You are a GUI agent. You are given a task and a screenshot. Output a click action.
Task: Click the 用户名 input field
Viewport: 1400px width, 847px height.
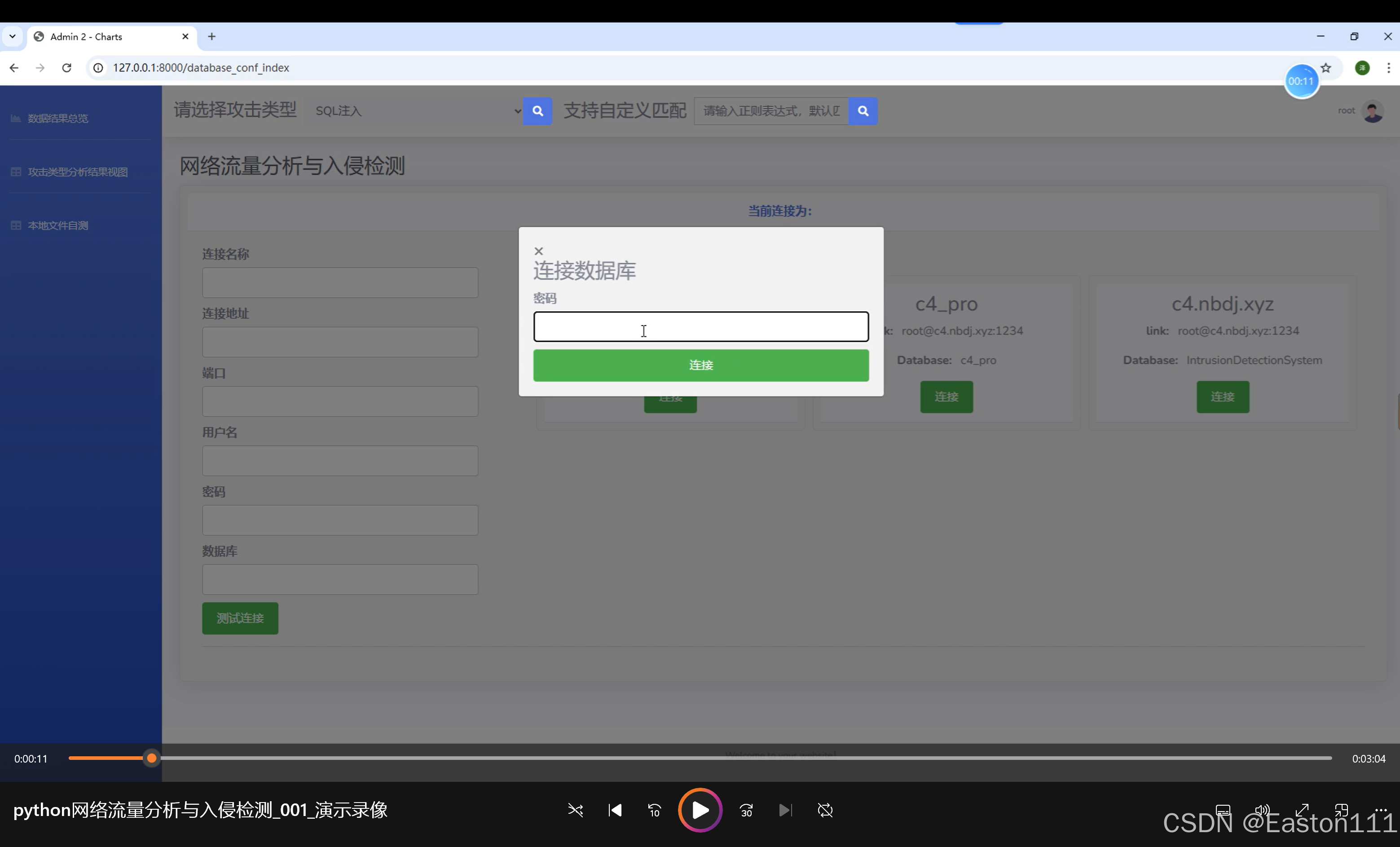click(340, 460)
